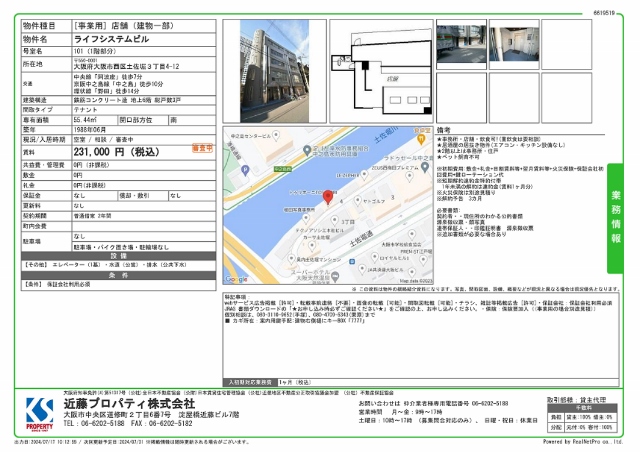Click the 償却・敷引 label cell
The image size is (640, 452).
(143, 196)
